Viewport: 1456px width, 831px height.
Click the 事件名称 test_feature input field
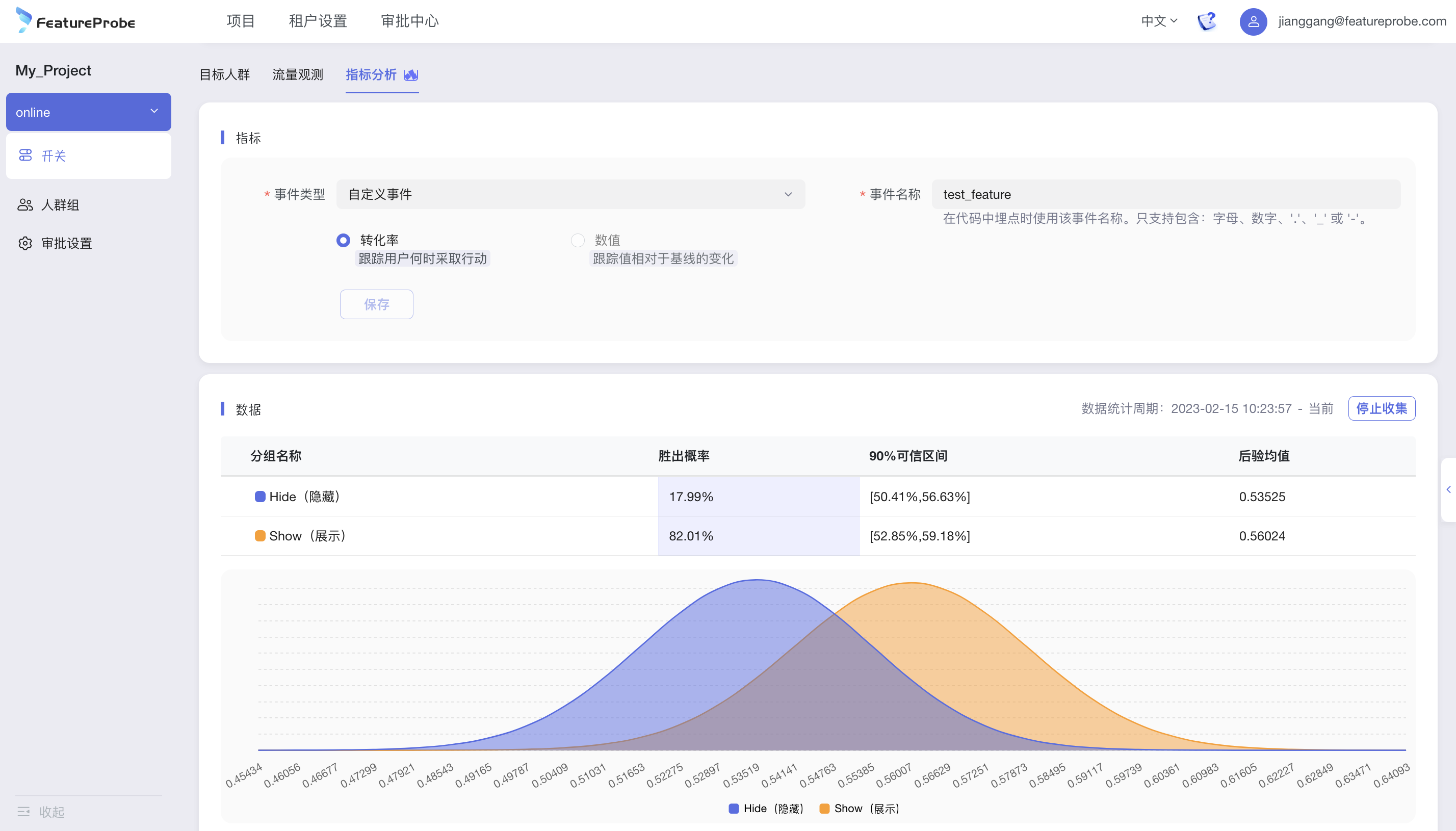(1165, 194)
